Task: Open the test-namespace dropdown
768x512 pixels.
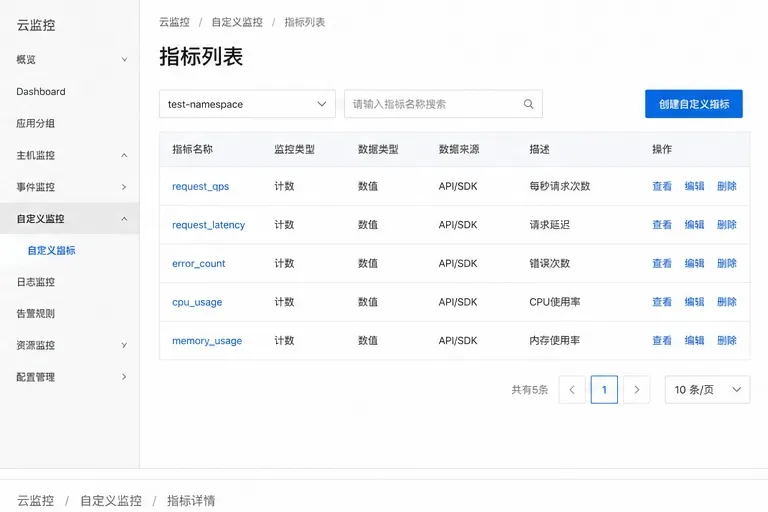Action: (x=247, y=104)
